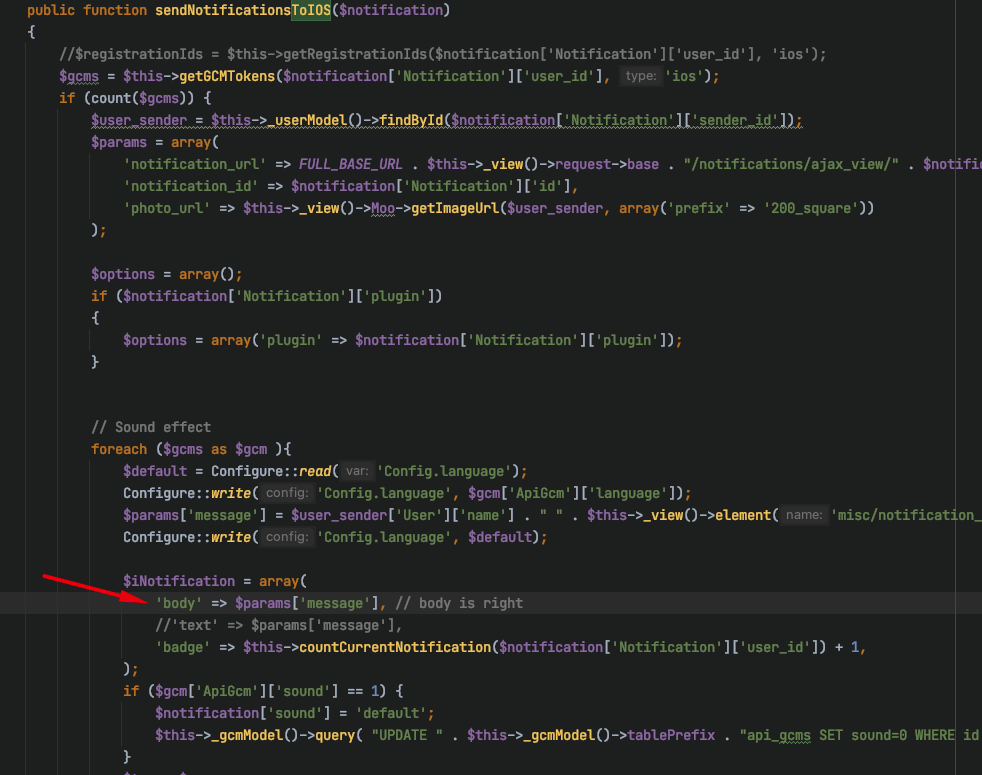Click the 'misc/notification_' string
The width and height of the screenshot is (982, 775).
pyautogui.click(x=906, y=515)
